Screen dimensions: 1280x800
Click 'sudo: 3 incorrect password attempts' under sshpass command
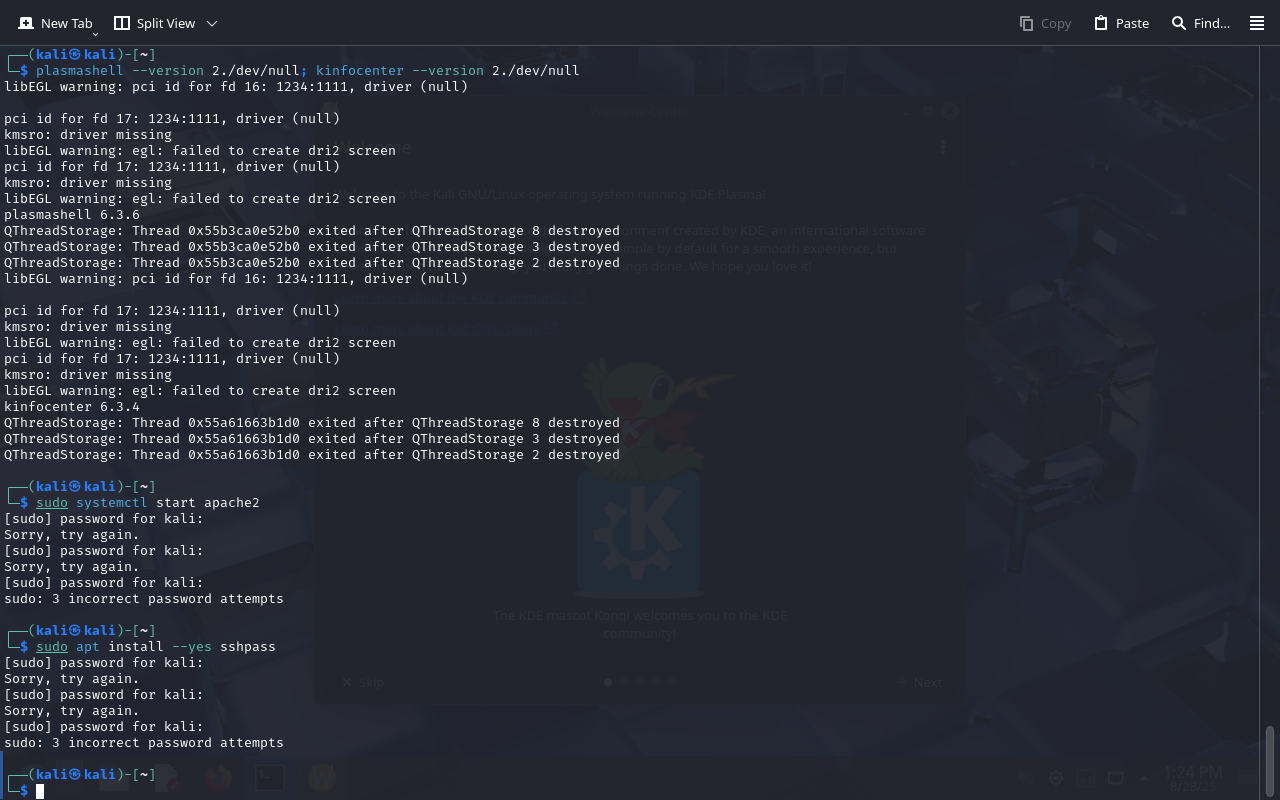tap(144, 743)
